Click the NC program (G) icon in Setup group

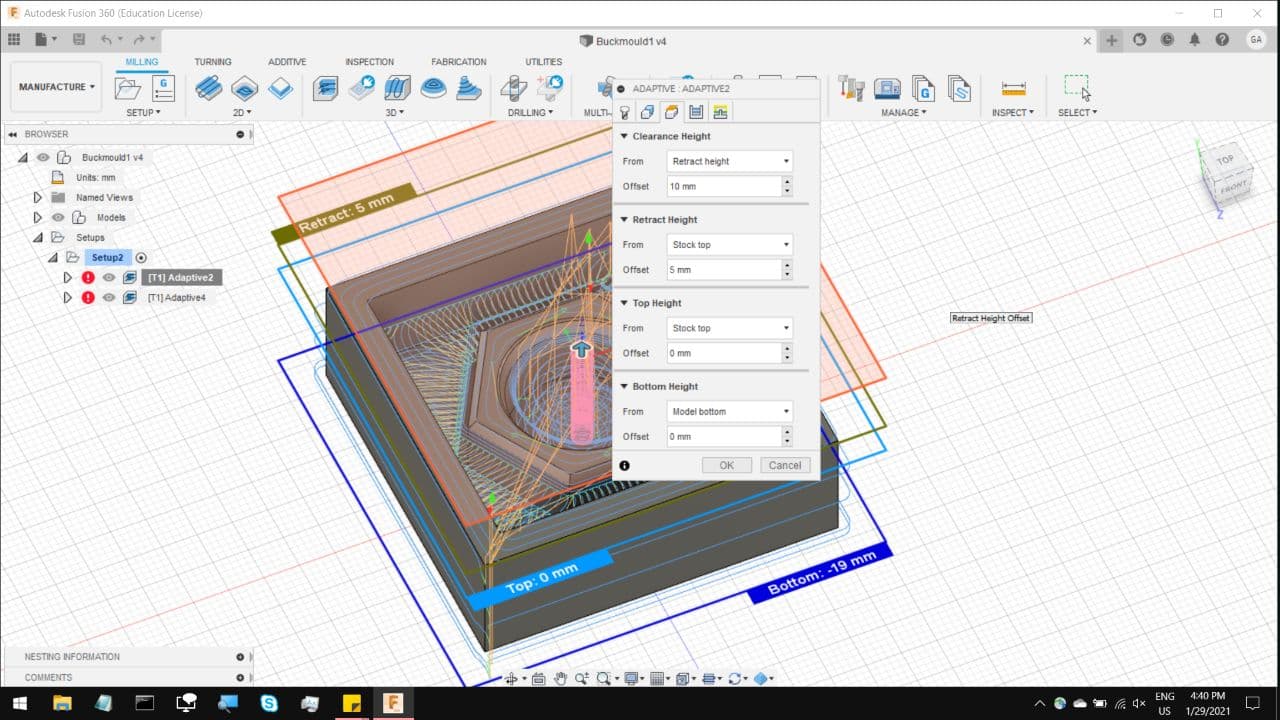[x=163, y=88]
